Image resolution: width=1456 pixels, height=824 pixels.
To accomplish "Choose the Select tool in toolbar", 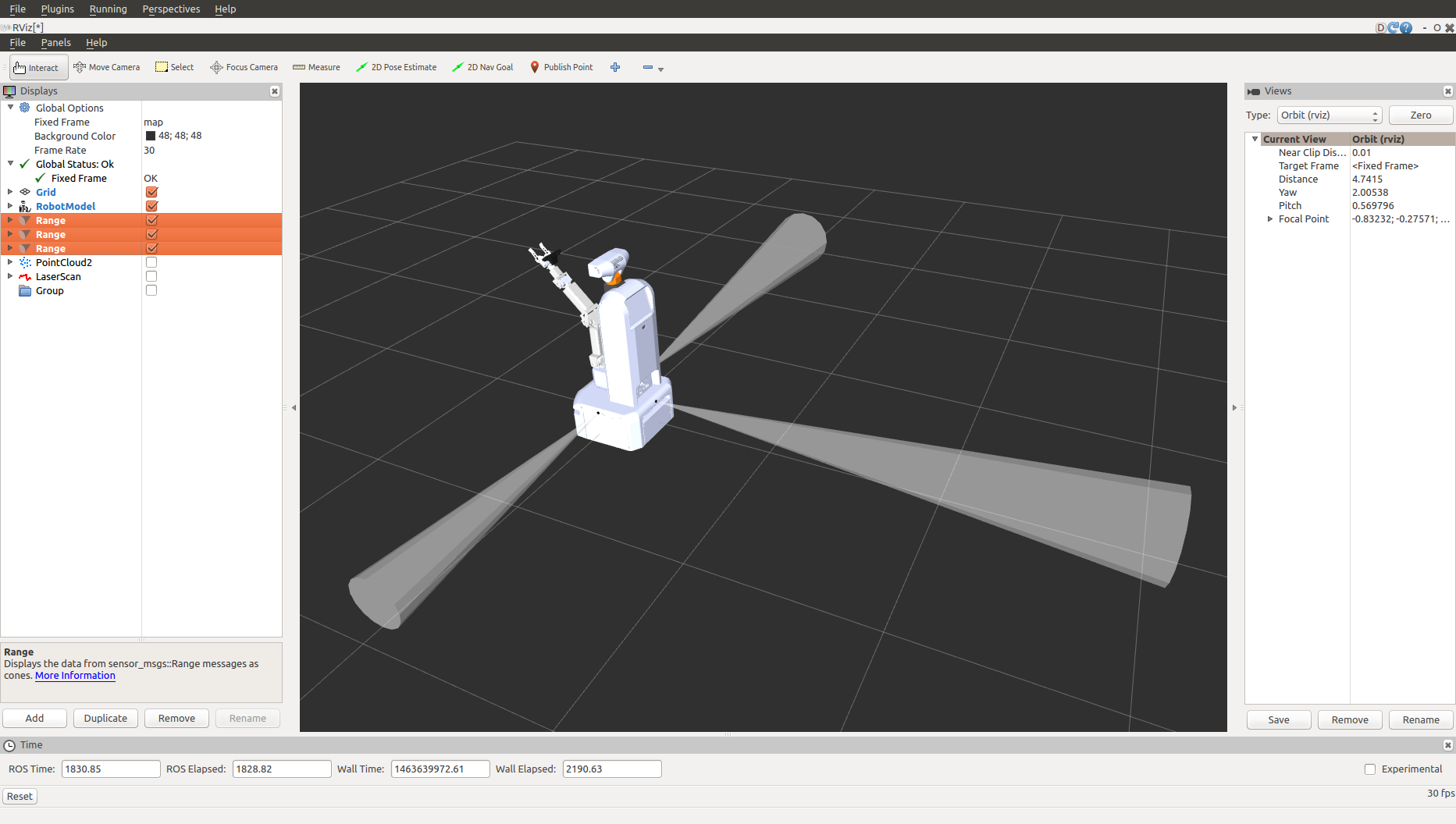I will point(174,68).
